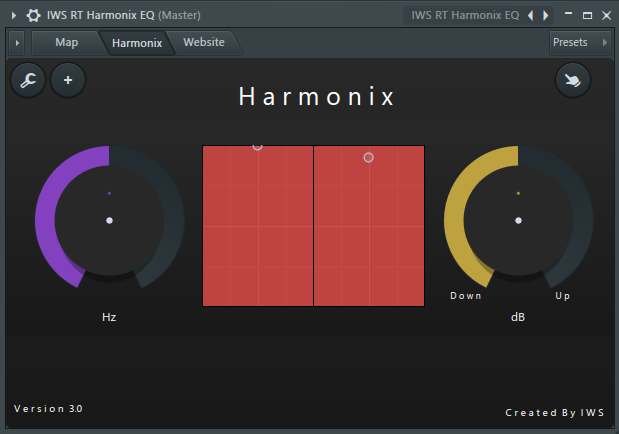The image size is (619, 434).
Task: Click the Up label
Action: pos(563,296)
